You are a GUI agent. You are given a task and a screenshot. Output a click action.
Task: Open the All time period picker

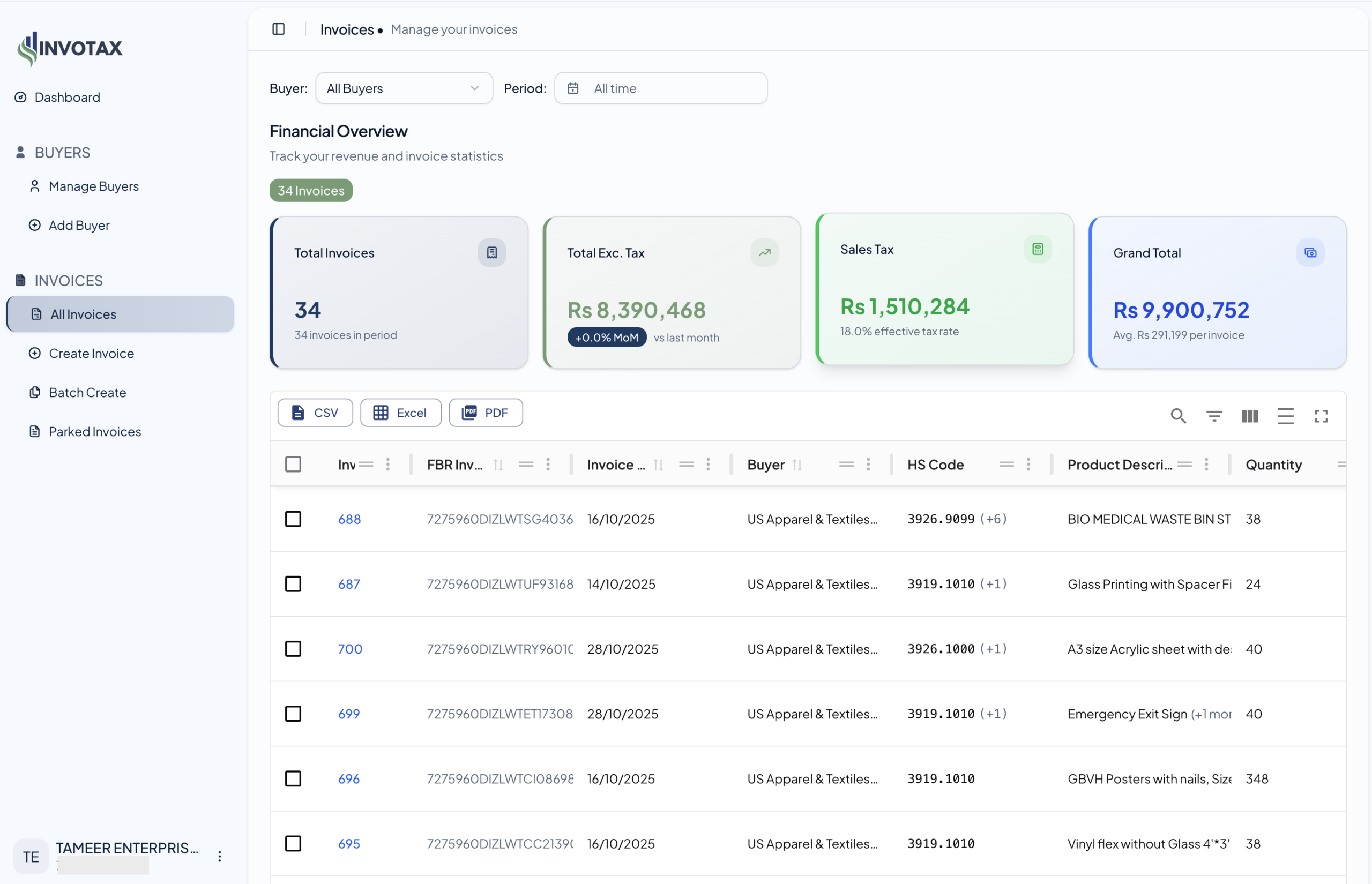coord(660,88)
